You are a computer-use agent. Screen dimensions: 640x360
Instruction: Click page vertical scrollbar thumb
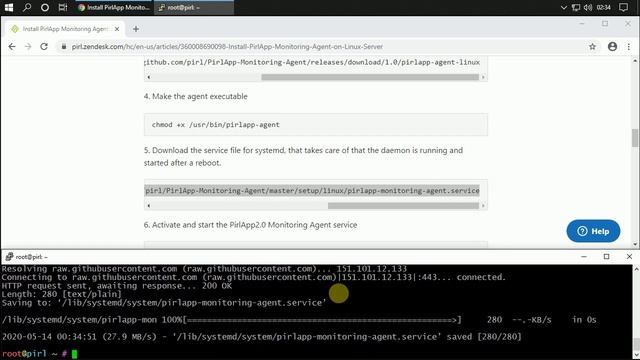pyautogui.click(x=635, y=138)
